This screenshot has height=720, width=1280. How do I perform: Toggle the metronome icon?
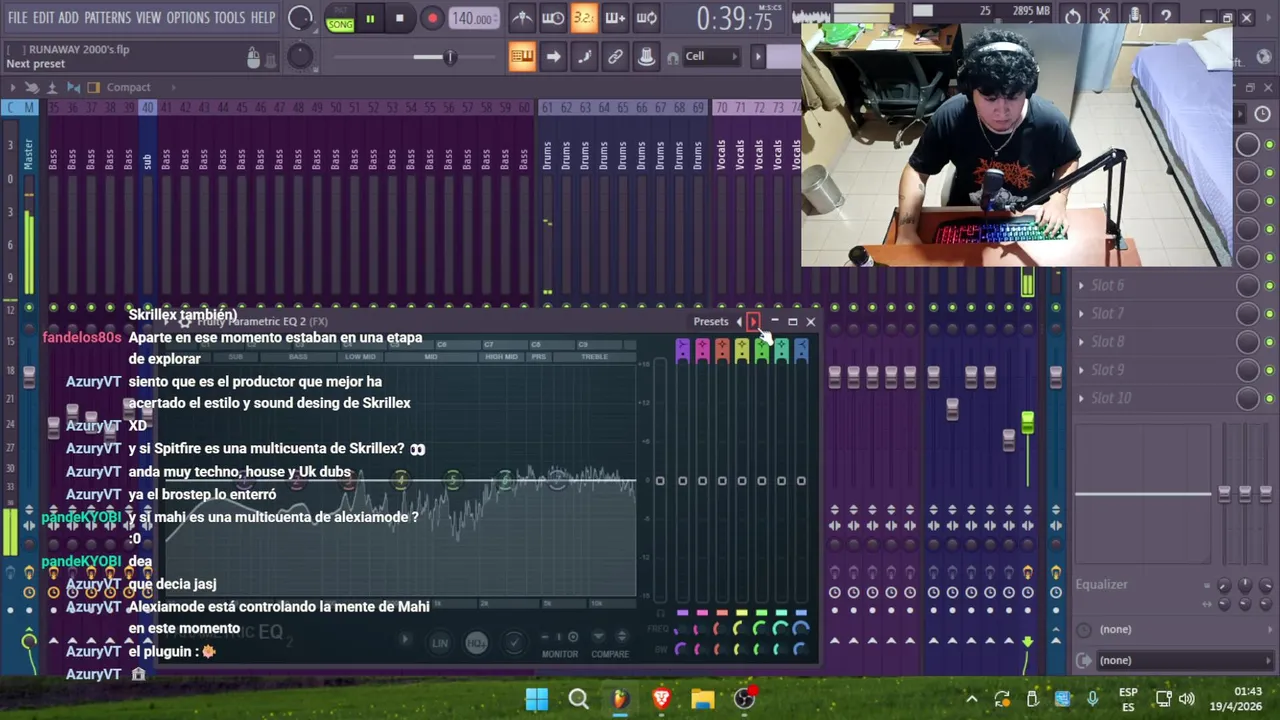(x=521, y=18)
